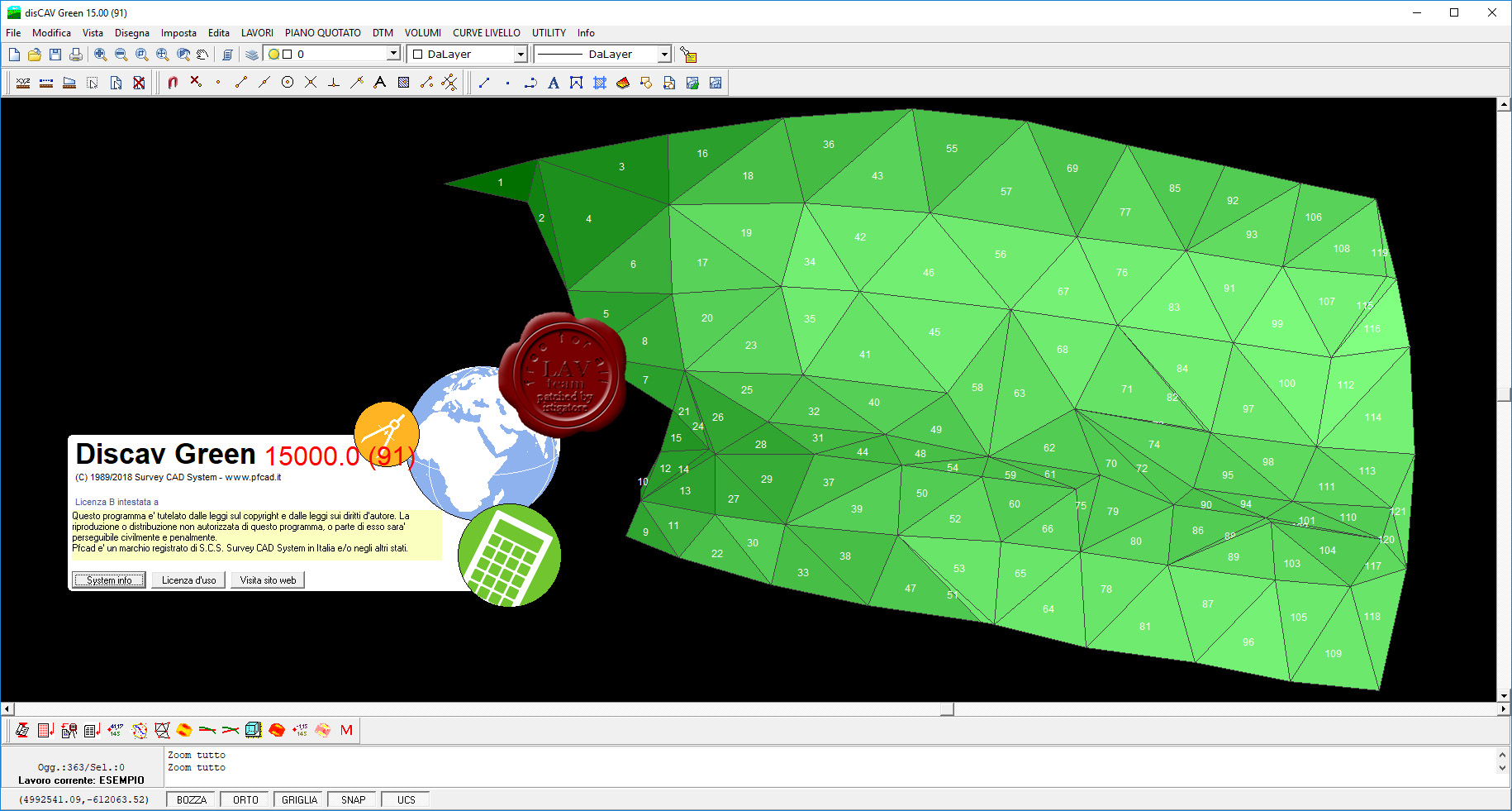This screenshot has width=1512, height=811.
Task: Open the Disegna menu
Action: [x=132, y=33]
